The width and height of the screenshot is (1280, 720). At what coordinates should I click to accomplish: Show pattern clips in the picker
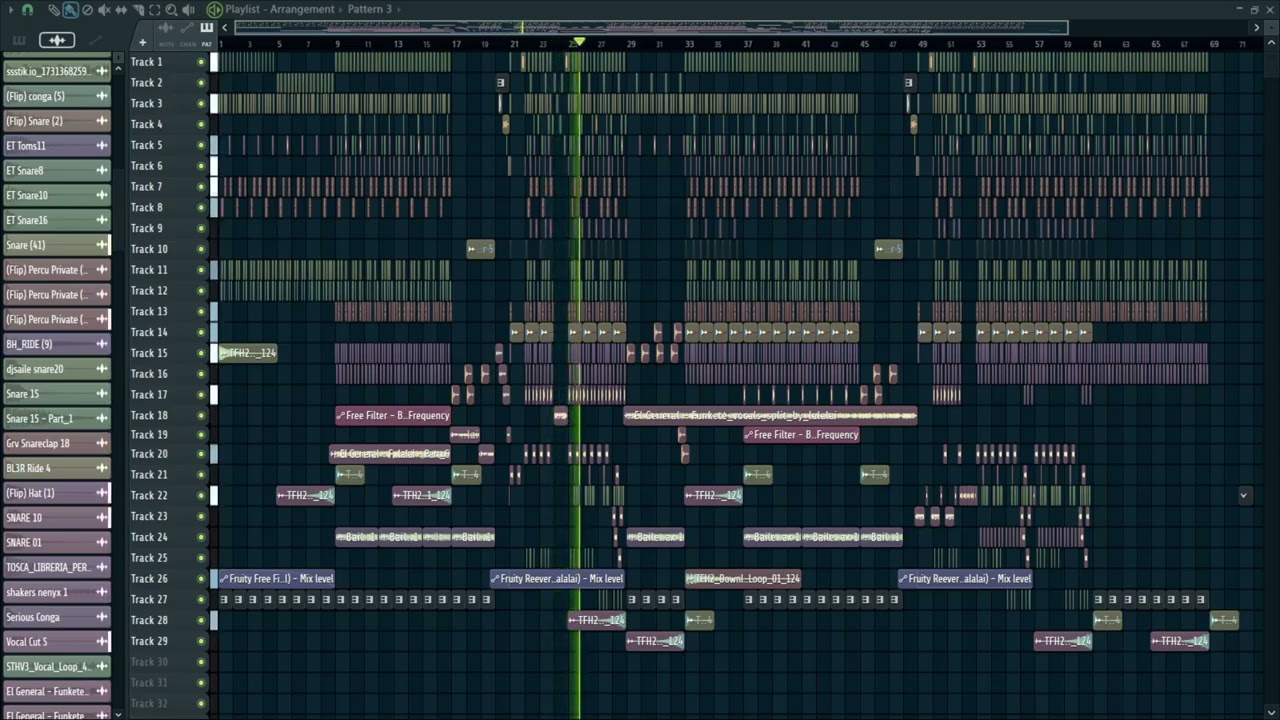tap(19, 40)
